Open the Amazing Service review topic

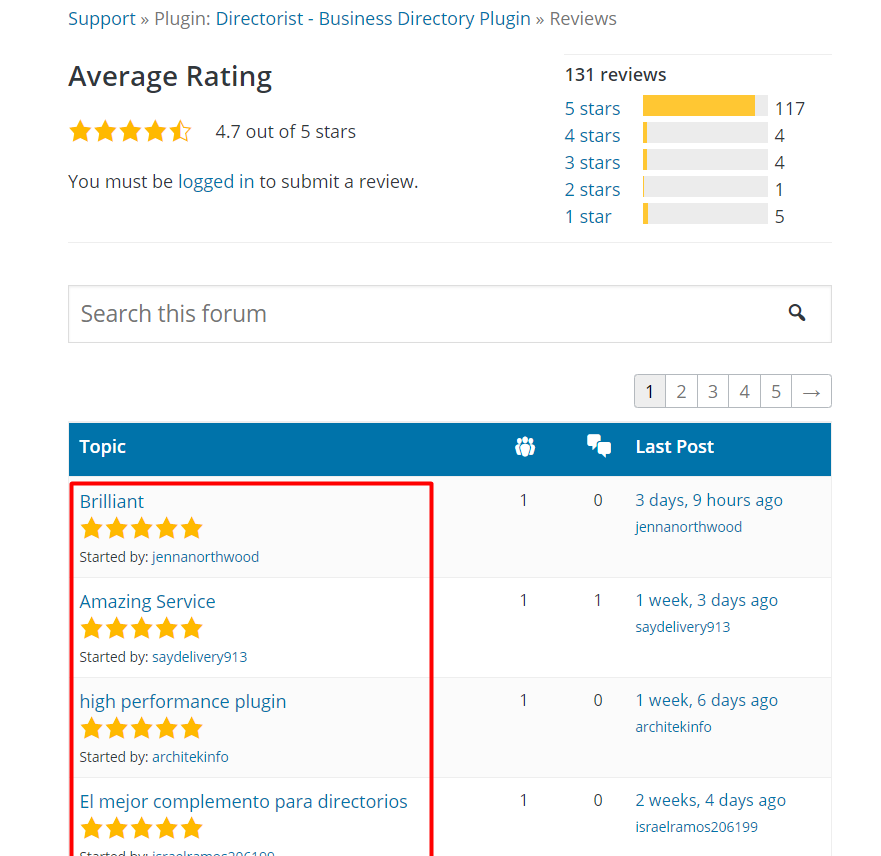point(147,602)
